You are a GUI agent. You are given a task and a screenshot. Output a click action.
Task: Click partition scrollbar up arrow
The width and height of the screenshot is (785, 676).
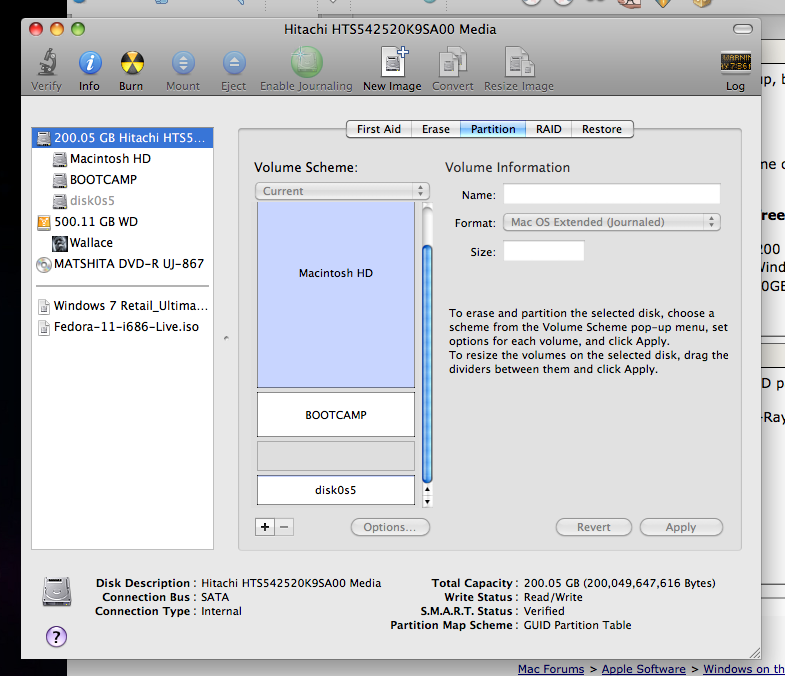[427, 489]
